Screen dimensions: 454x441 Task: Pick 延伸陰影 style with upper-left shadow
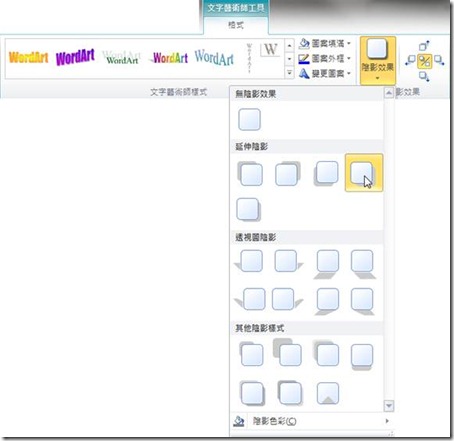[250, 174]
